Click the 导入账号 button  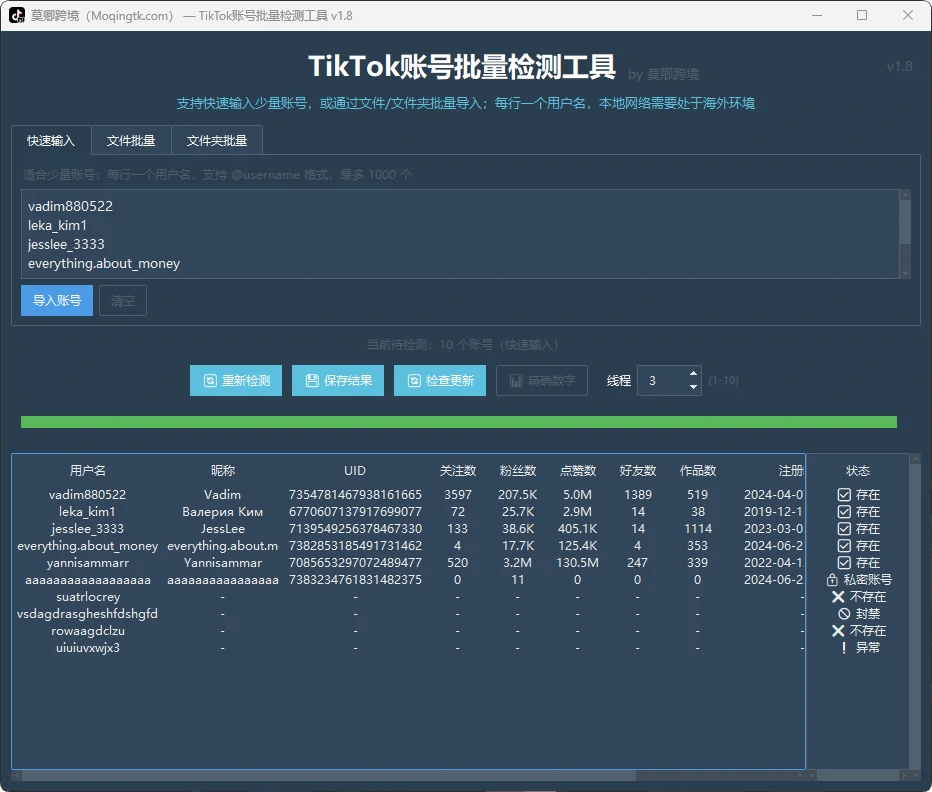(x=57, y=300)
